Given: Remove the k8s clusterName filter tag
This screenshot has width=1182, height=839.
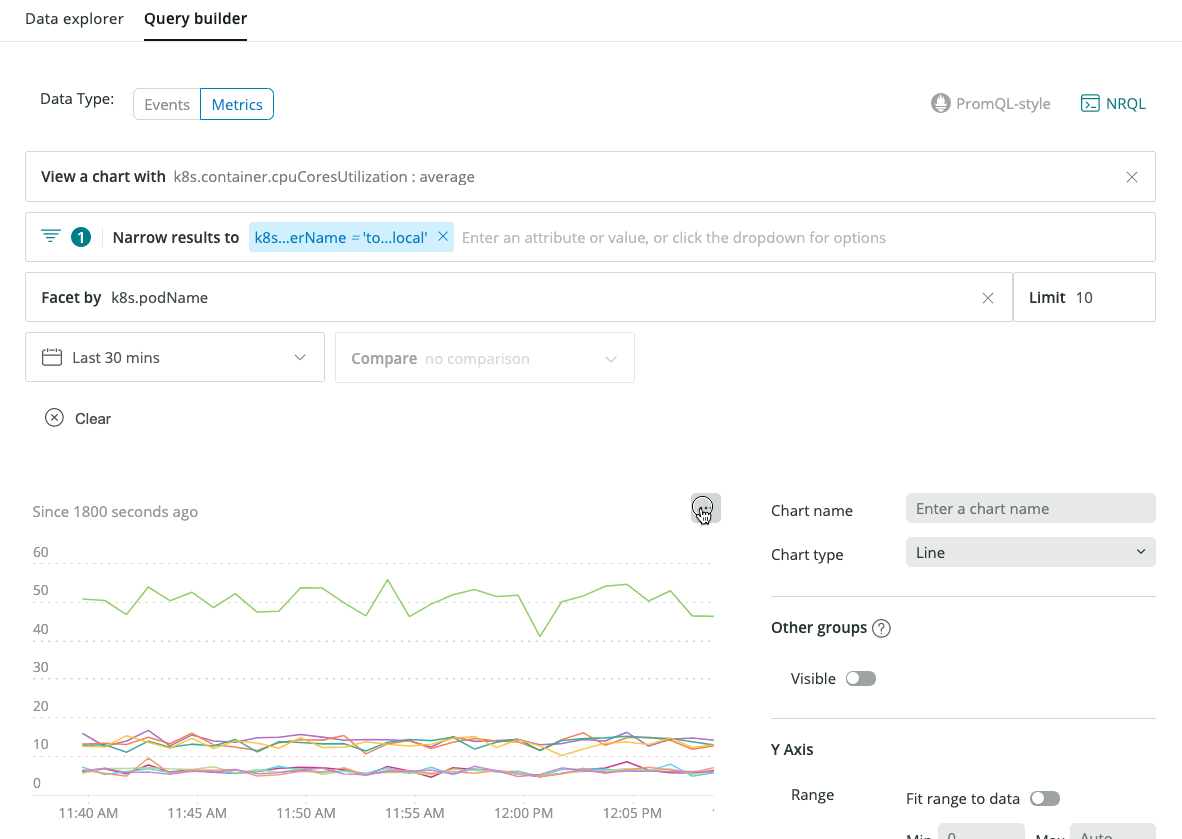Looking at the screenshot, I should (x=443, y=237).
